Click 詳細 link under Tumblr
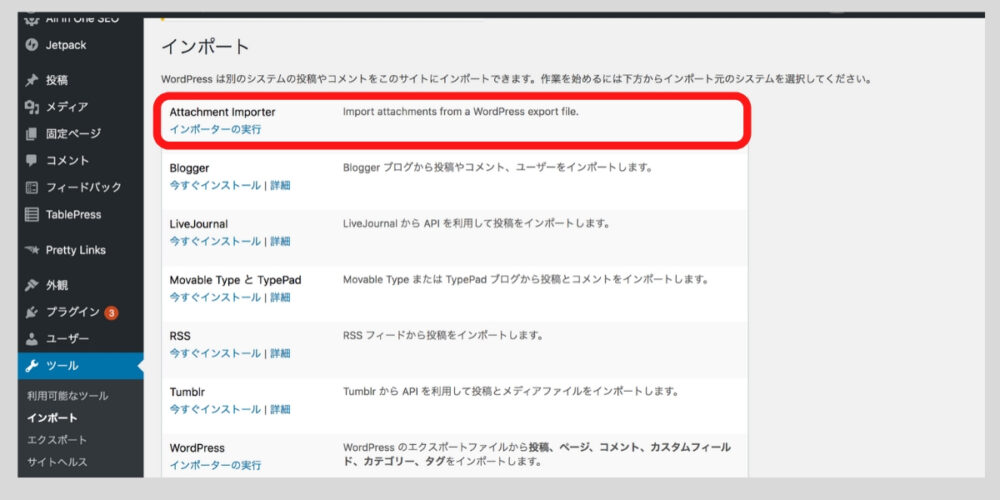Image resolution: width=1000 pixels, height=500 pixels. pyautogui.click(x=280, y=409)
